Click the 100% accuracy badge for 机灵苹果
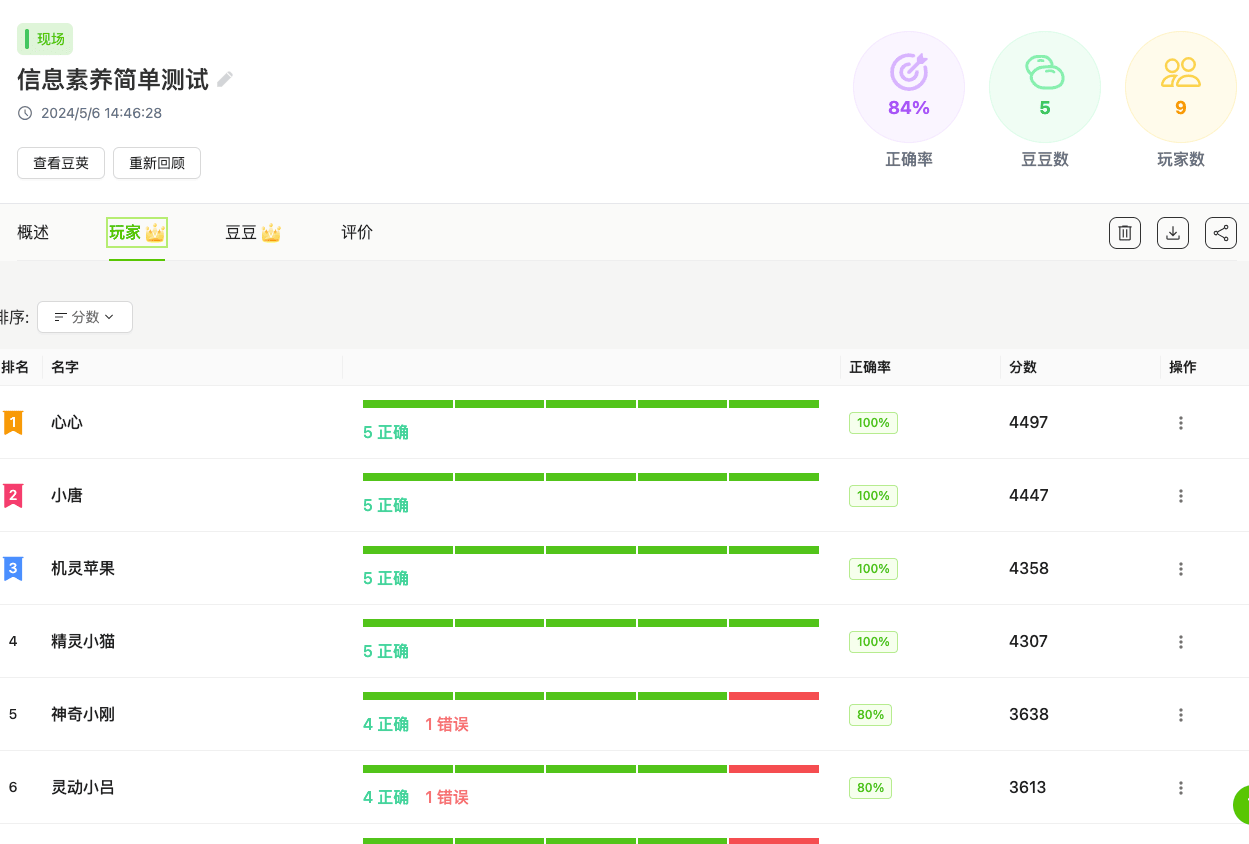This screenshot has width=1249, height=844. (x=873, y=569)
